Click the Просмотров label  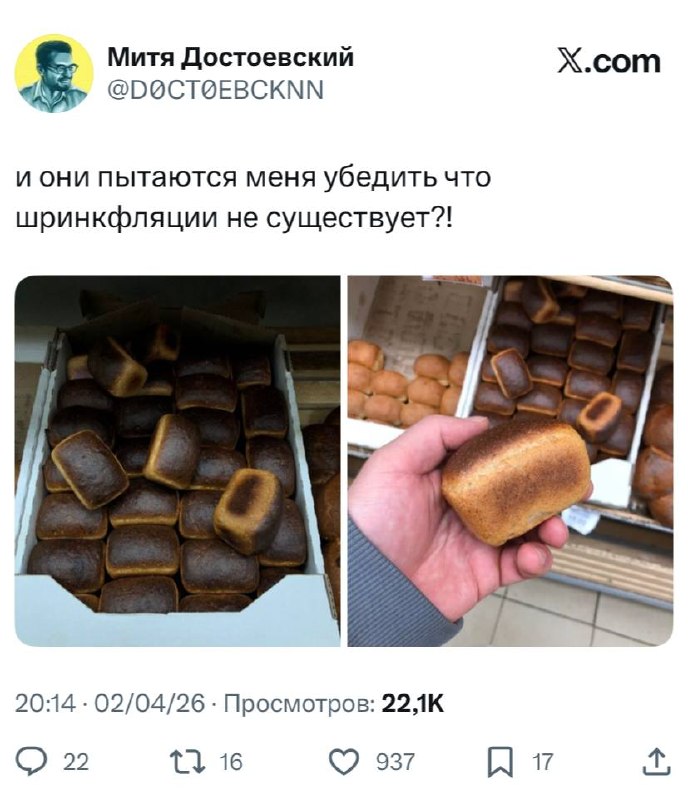300,704
